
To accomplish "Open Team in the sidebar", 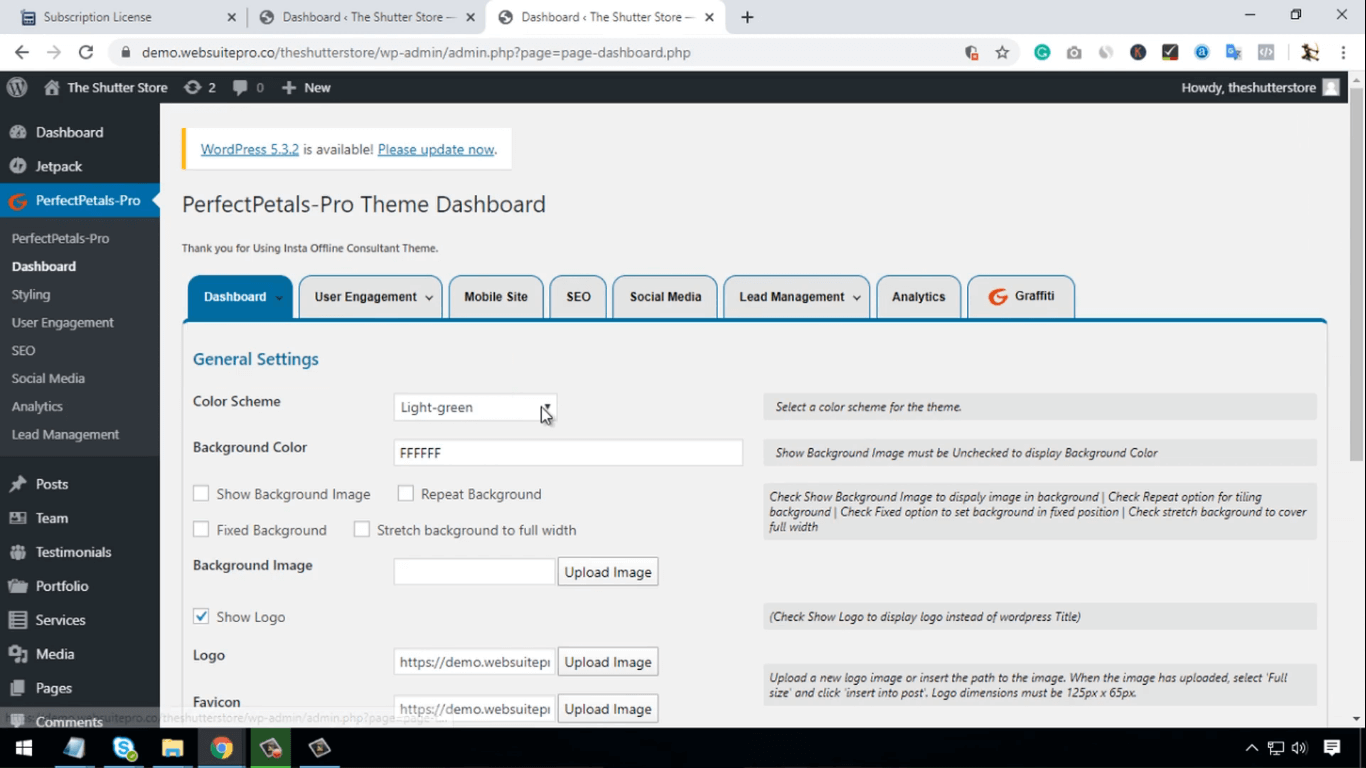I will pos(52,518).
